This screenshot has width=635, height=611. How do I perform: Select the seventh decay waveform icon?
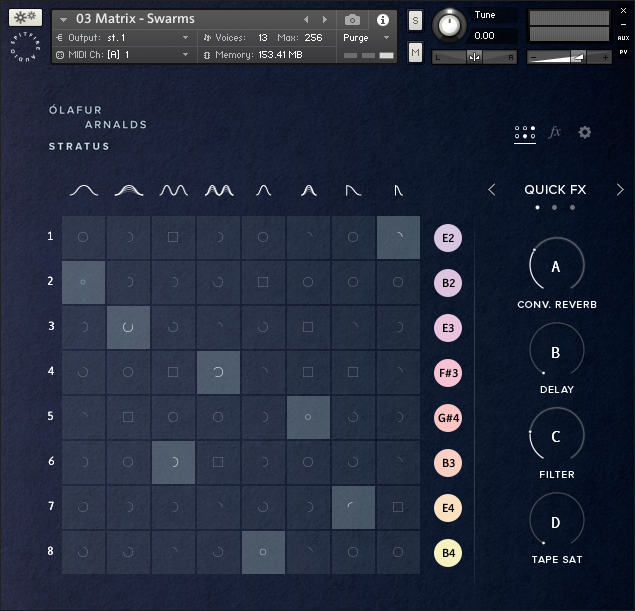coord(353,190)
